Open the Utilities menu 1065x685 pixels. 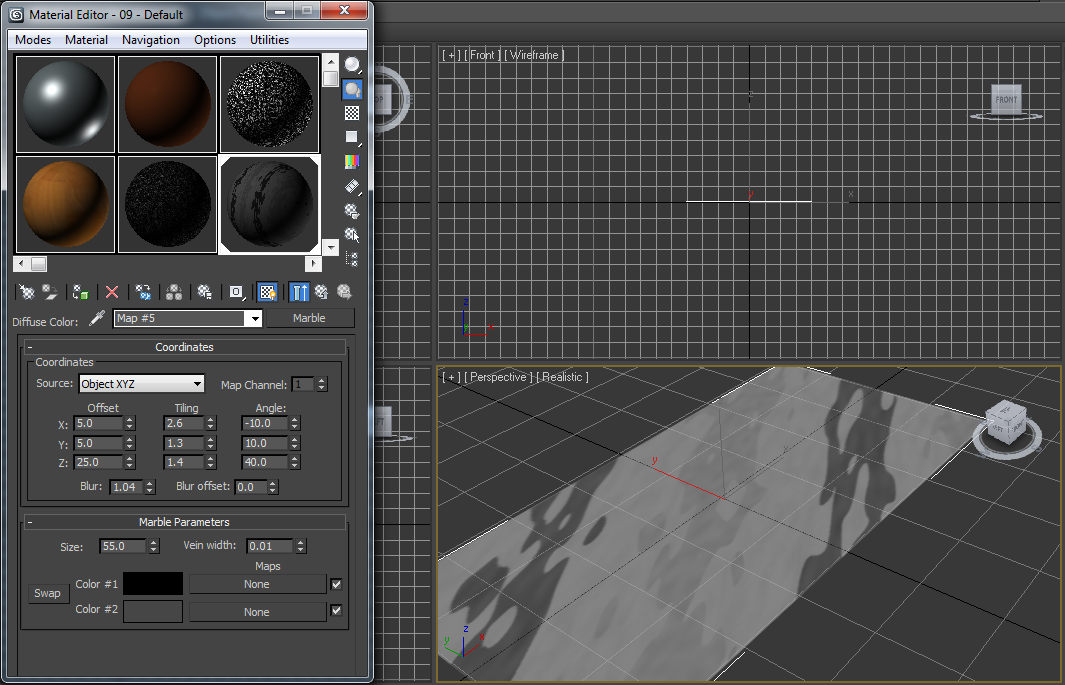click(x=269, y=40)
